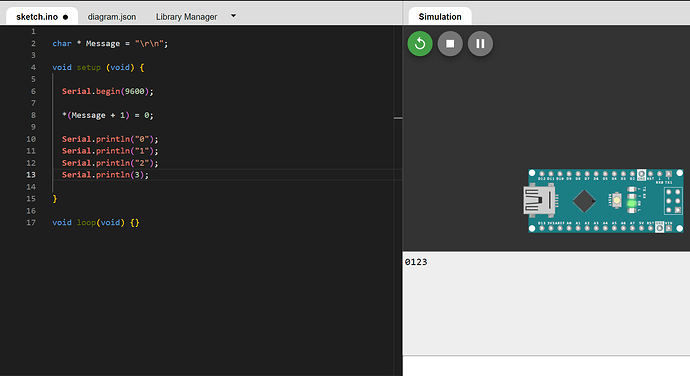Screen dimensions: 690x376
Task: Switch to the diagram.json tab
Action: (112, 17)
